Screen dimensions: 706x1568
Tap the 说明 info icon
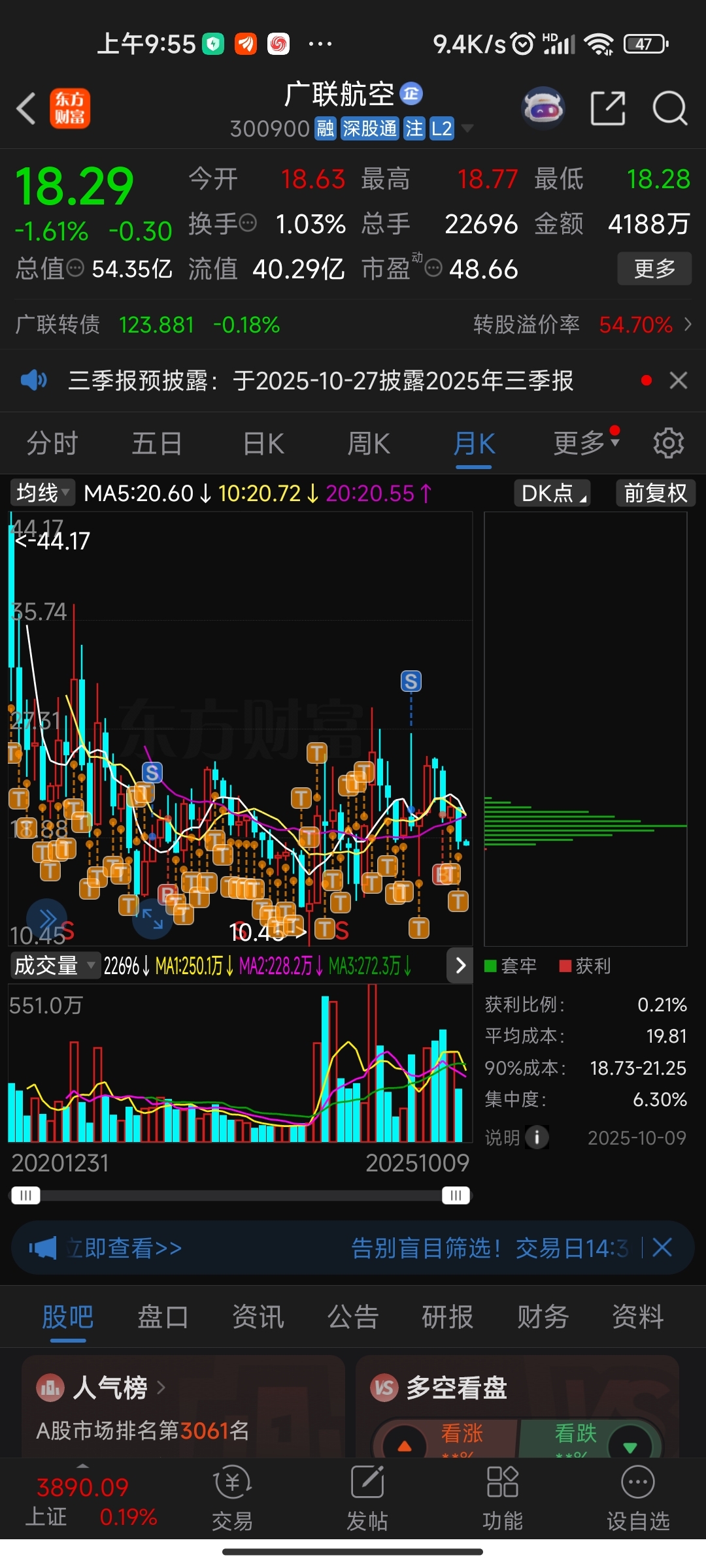[x=537, y=1137]
